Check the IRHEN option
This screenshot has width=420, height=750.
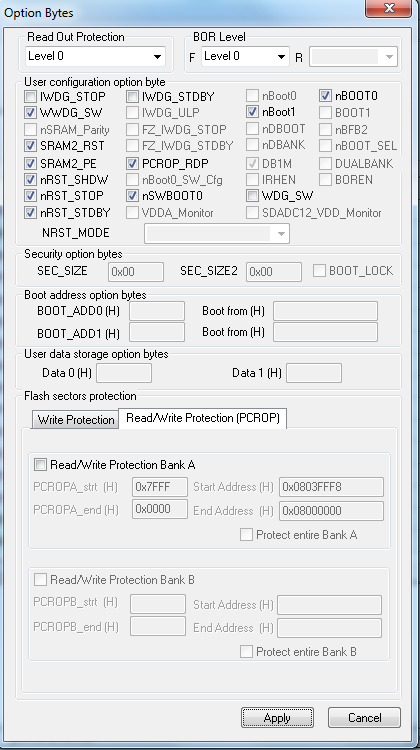[253, 179]
